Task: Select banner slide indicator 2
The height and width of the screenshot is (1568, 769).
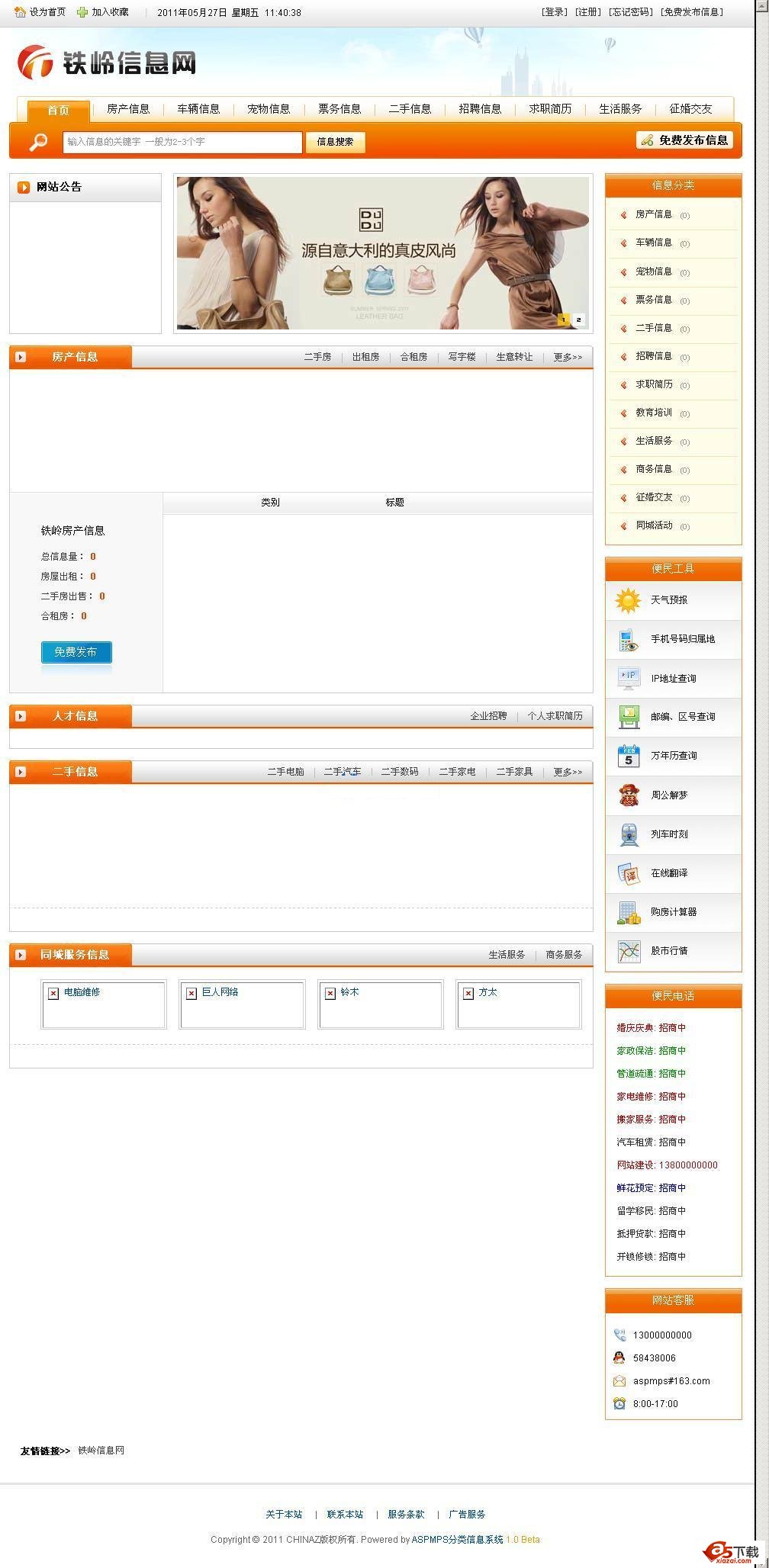Action: tap(578, 320)
